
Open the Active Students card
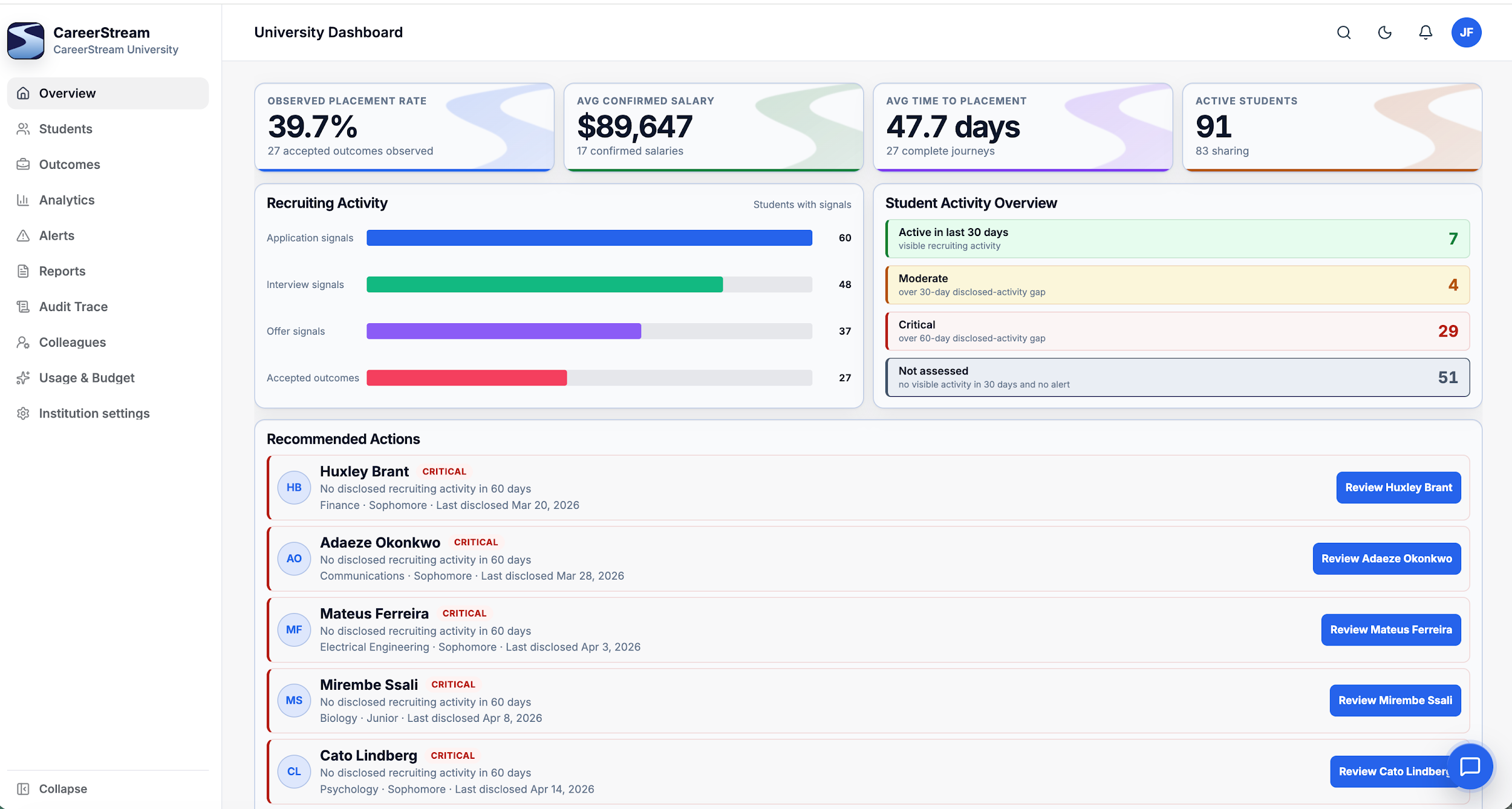point(1332,127)
